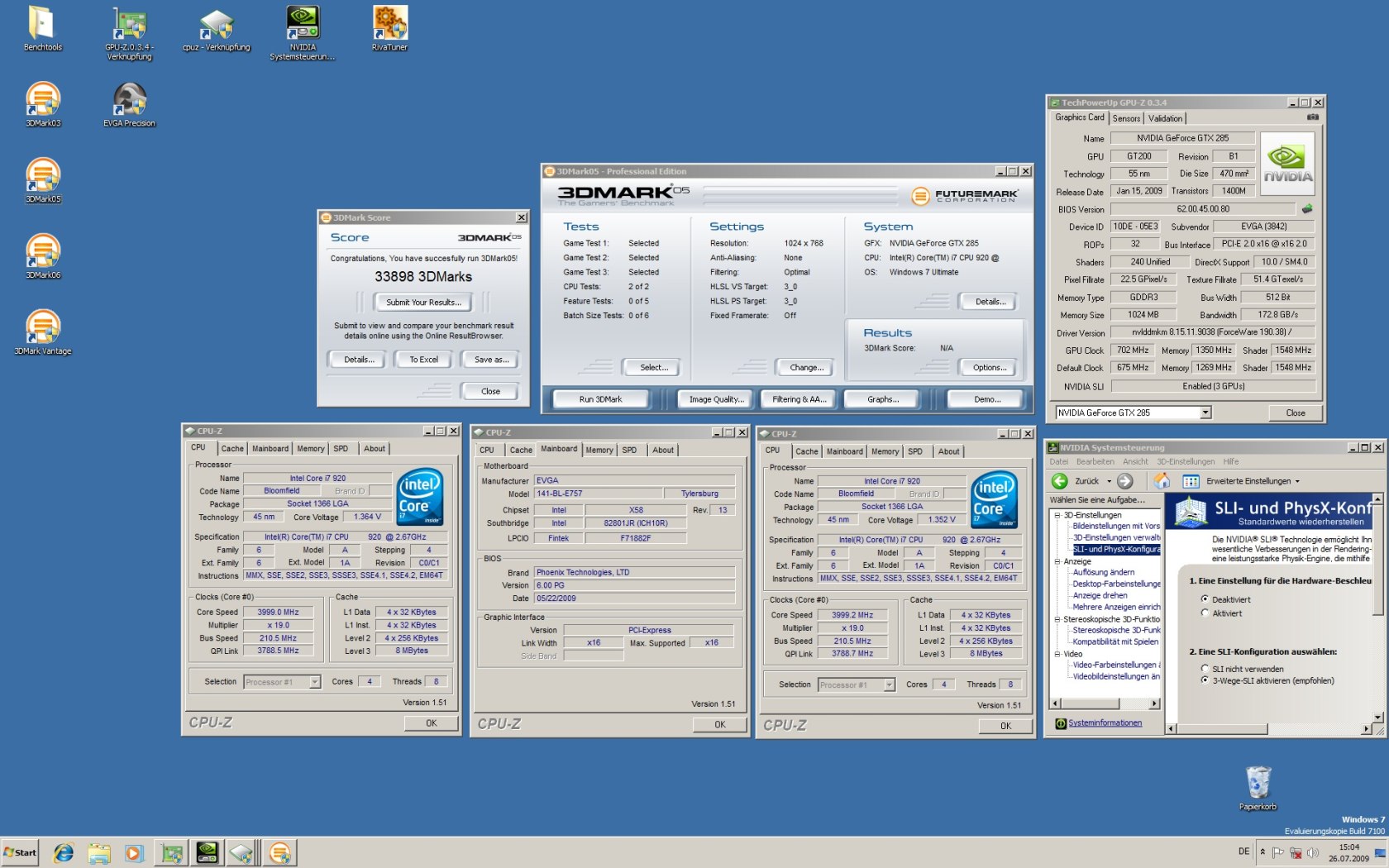Switch to 3DMark05 via its taskbar button

tap(280, 852)
